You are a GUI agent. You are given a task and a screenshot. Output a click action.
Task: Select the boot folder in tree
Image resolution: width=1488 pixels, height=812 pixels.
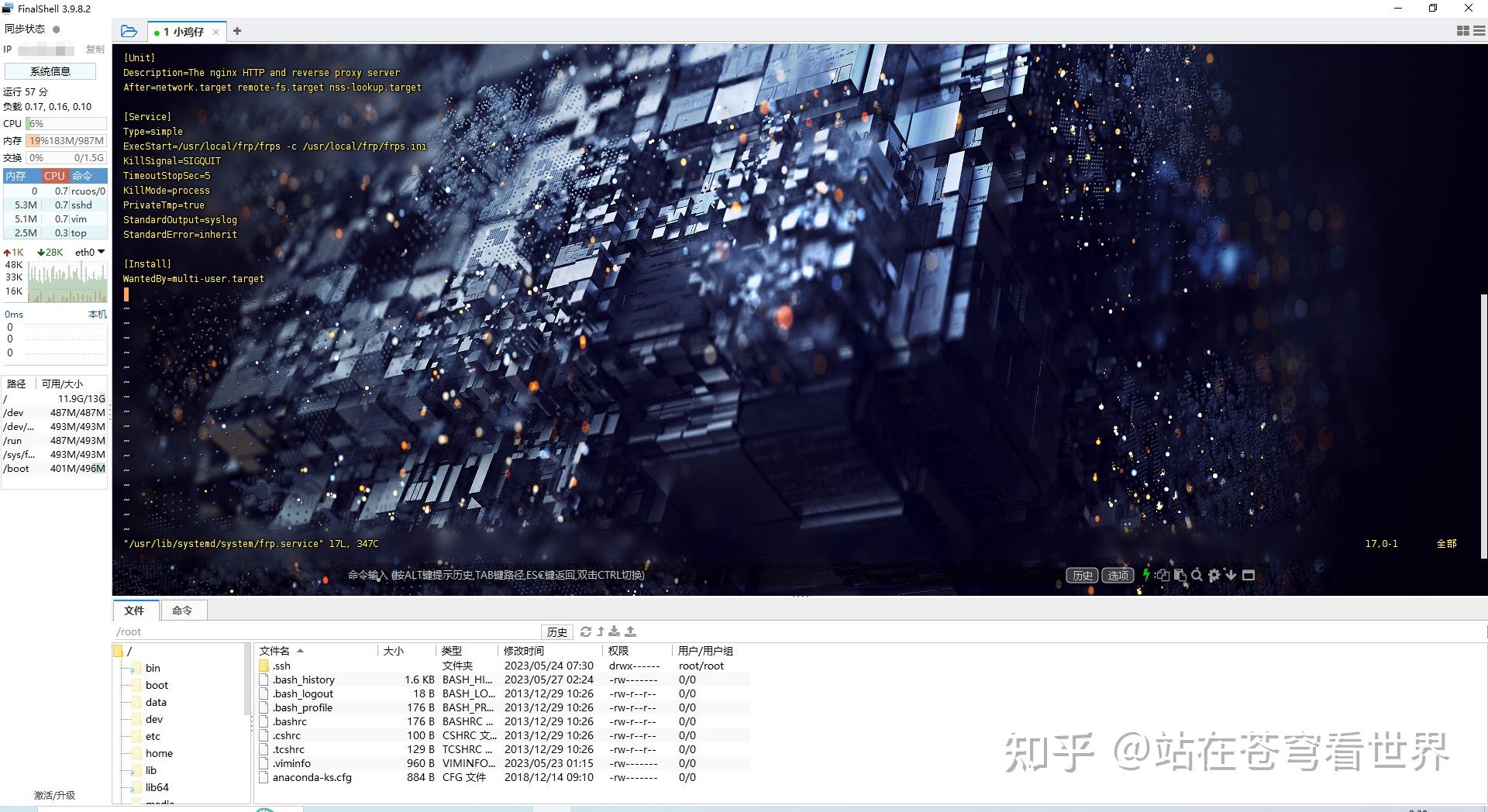[x=149, y=685]
